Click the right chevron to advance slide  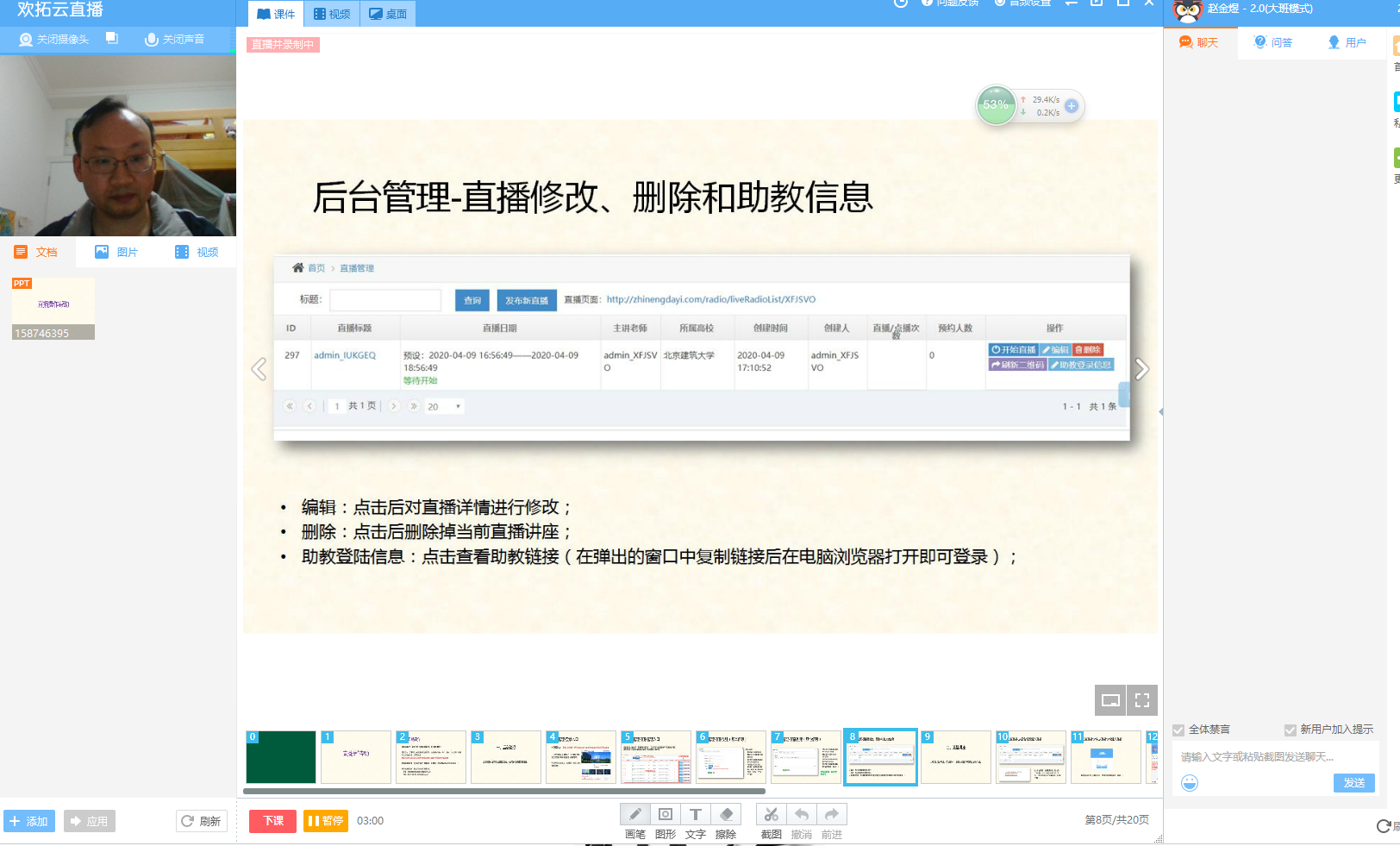1141,368
